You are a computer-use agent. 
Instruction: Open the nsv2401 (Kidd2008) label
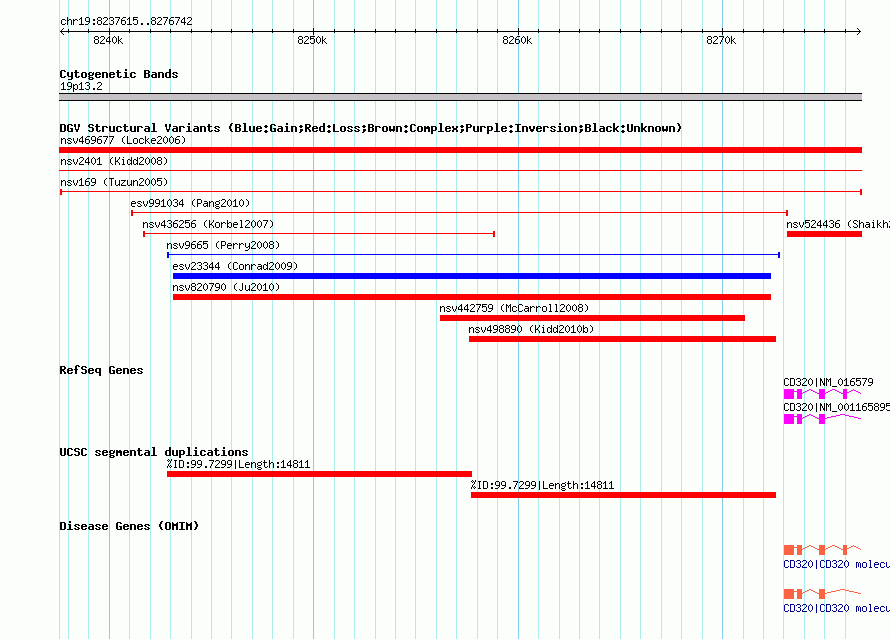pyautogui.click(x=114, y=161)
